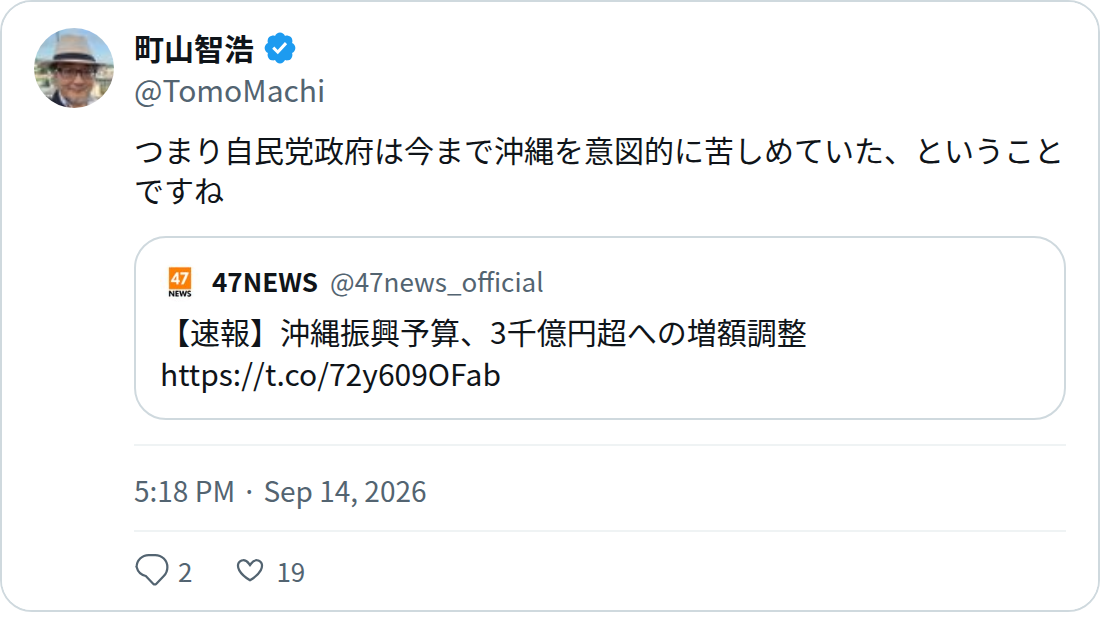Click the display name 町山智浩
1108x620 pixels.
[x=194, y=49]
